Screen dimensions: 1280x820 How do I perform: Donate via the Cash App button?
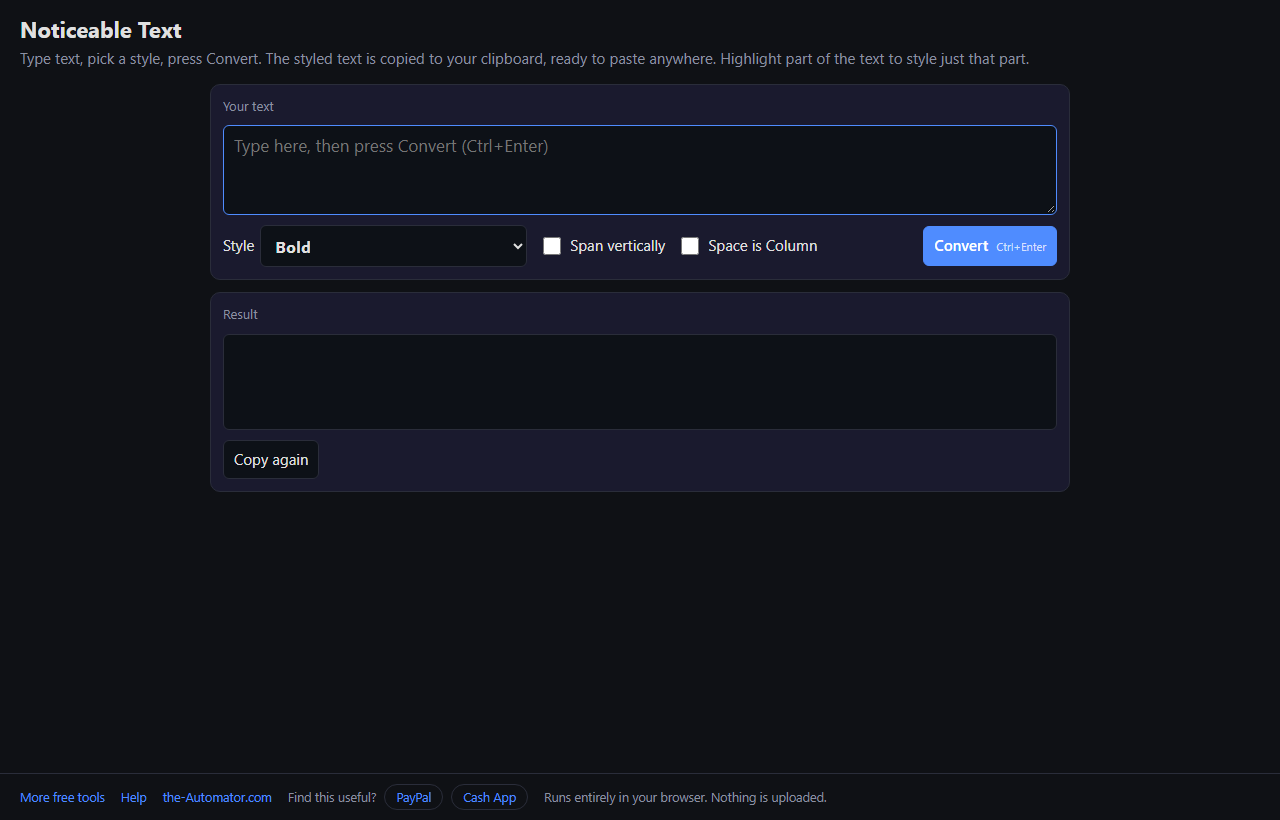click(489, 797)
